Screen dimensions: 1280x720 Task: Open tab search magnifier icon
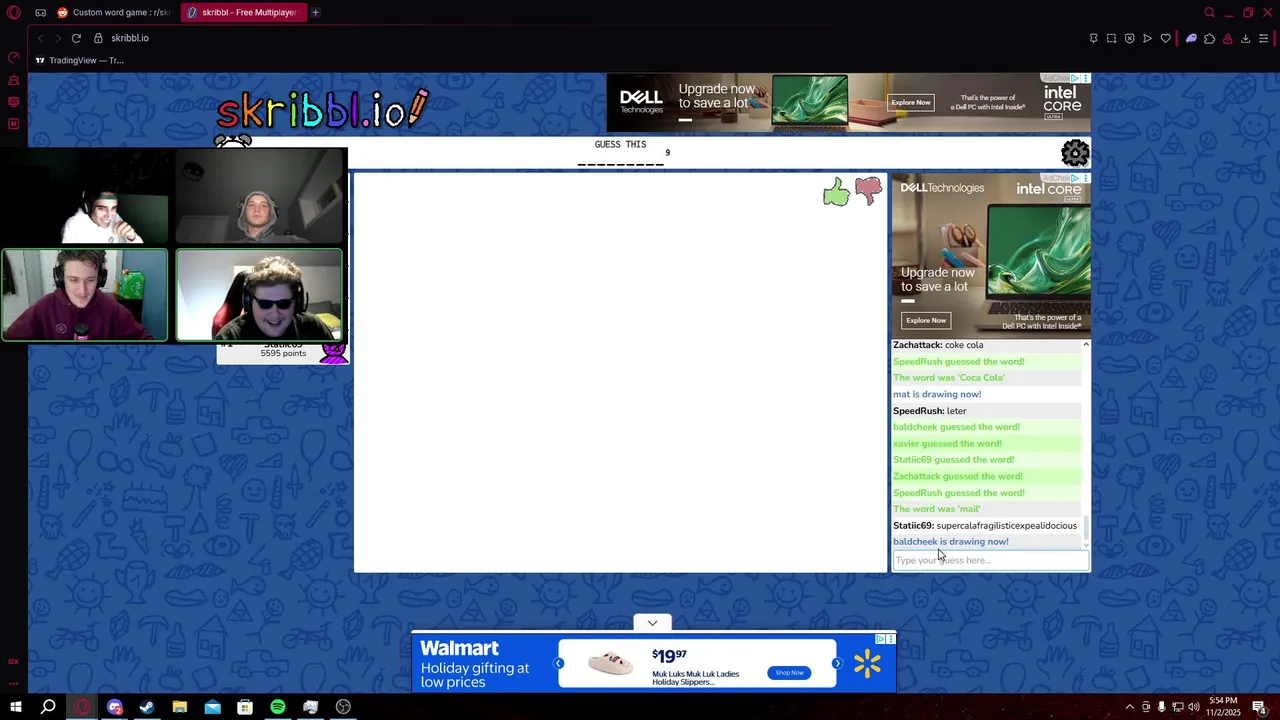(x=1209, y=12)
